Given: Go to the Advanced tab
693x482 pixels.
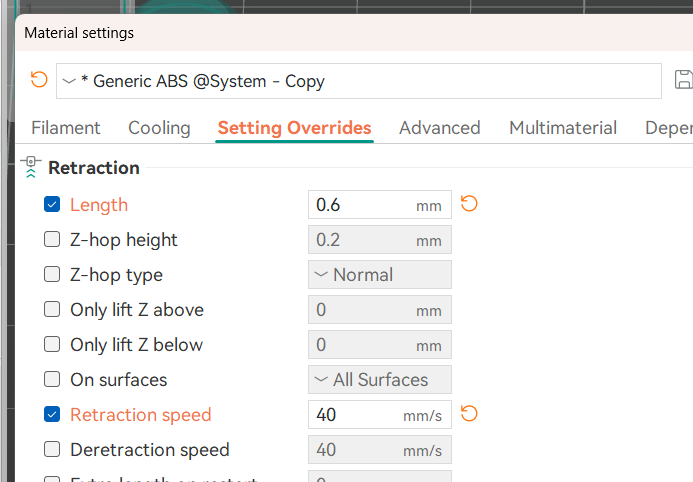Looking at the screenshot, I should click(439, 128).
